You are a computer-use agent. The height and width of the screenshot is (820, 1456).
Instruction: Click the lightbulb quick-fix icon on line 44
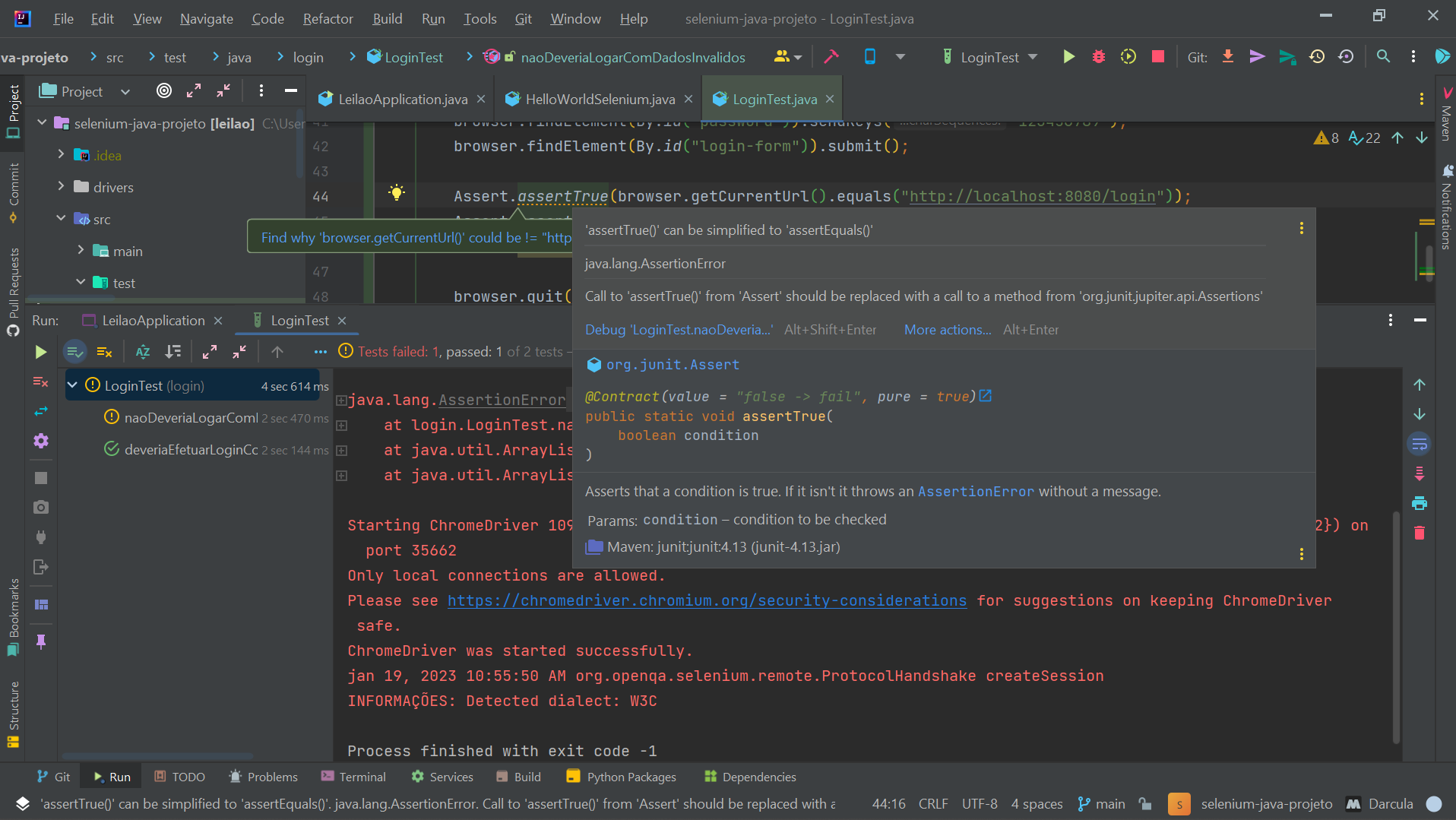(x=396, y=192)
